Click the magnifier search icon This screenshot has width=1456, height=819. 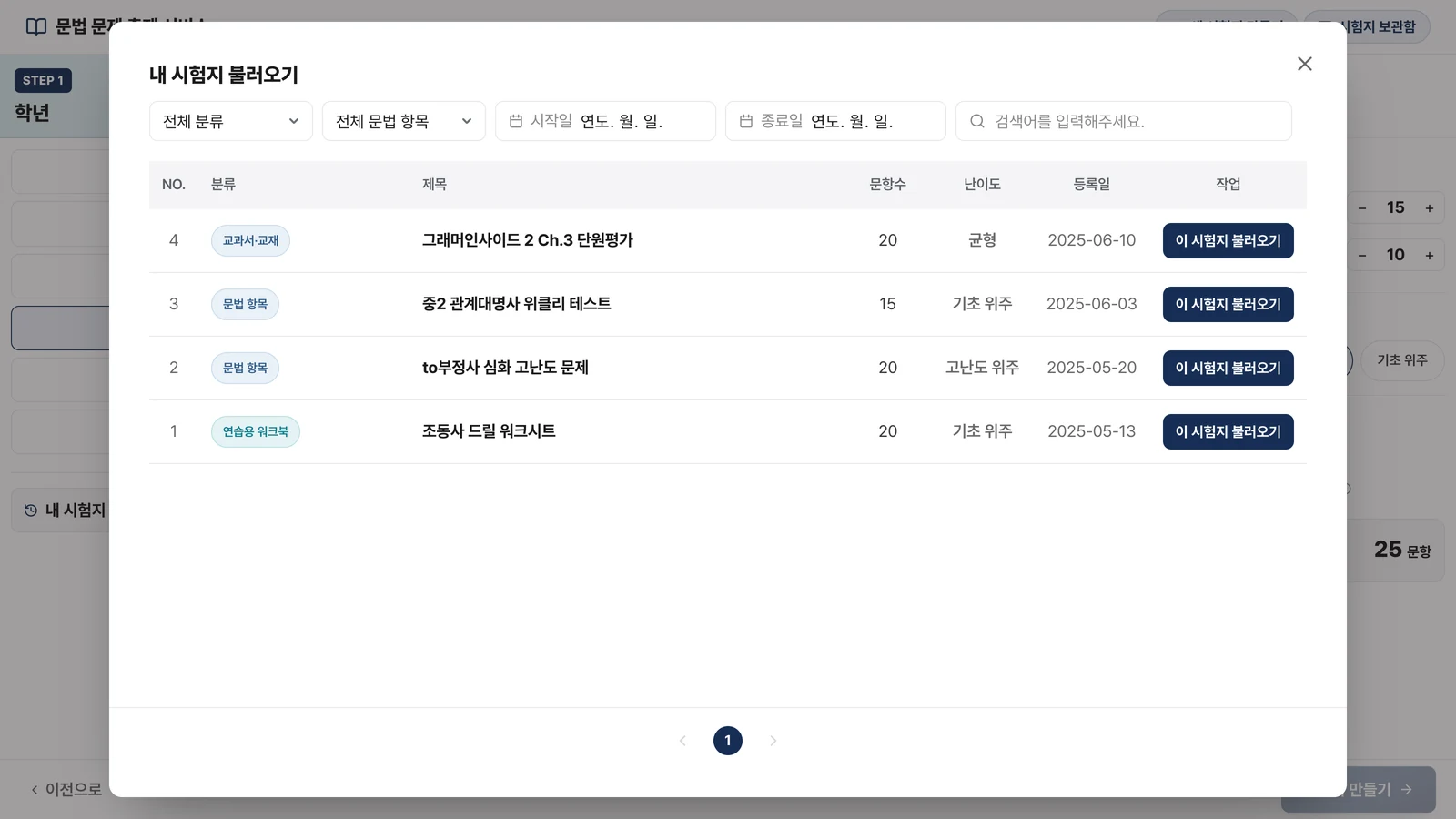977,121
